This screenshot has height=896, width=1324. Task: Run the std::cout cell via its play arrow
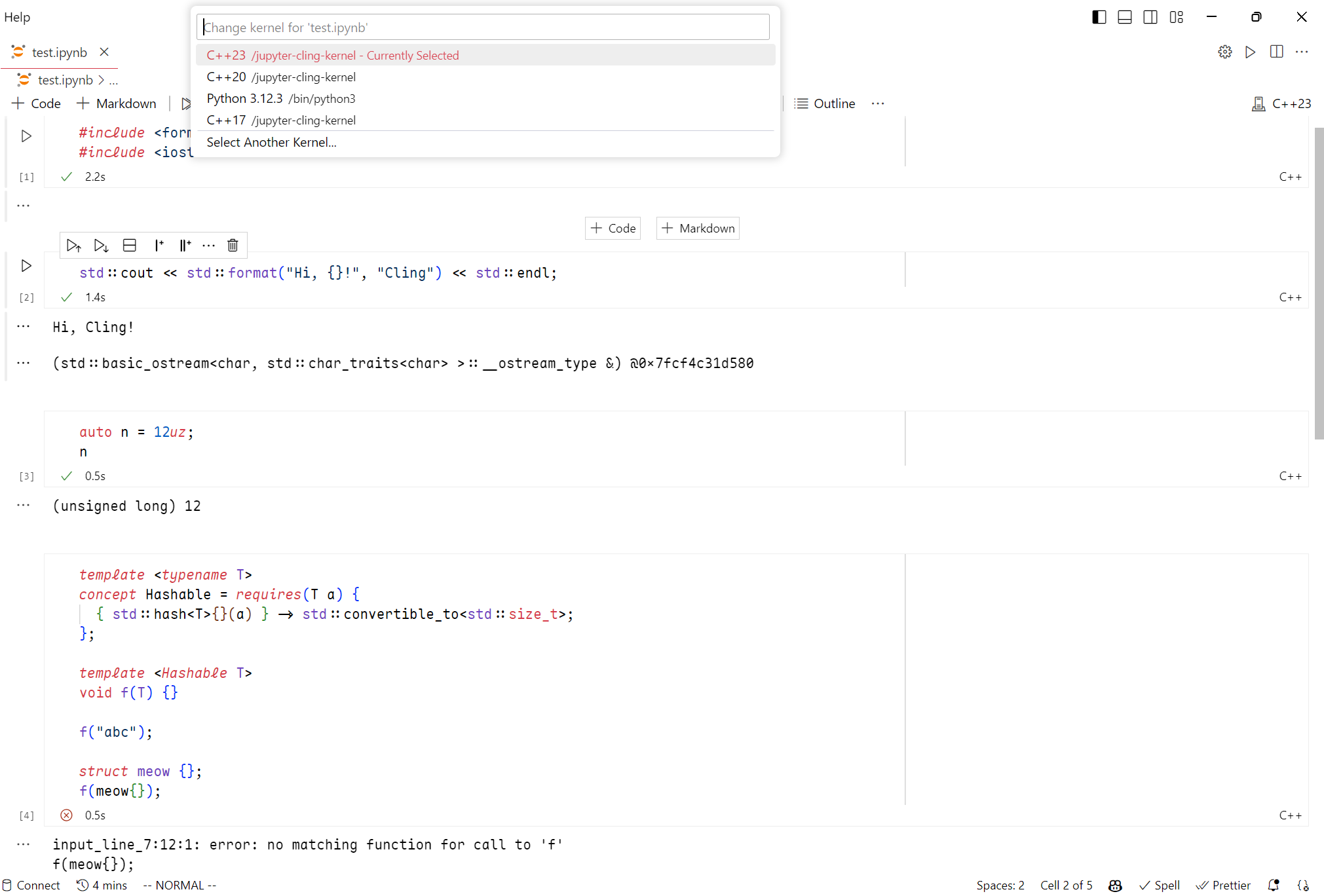[x=26, y=266]
